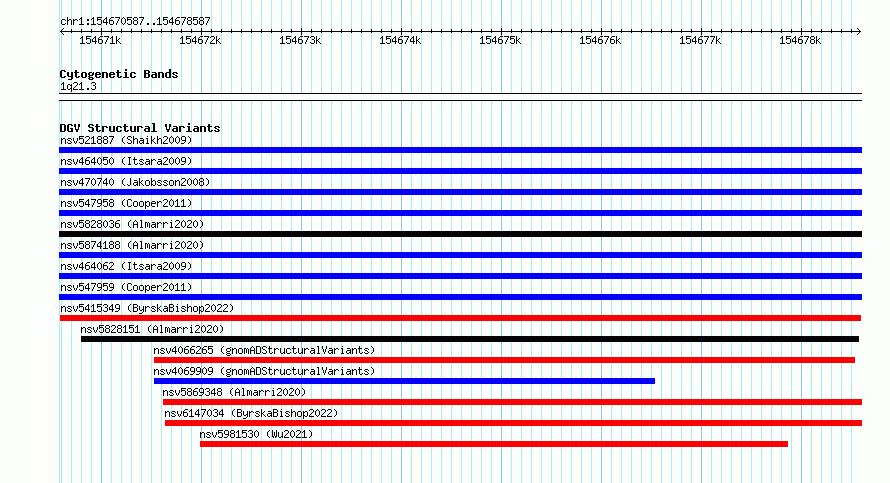Viewport: 890px width, 483px height.
Task: Click the nsv5869348 (Almarri2020) label
Action: [x=234, y=392]
